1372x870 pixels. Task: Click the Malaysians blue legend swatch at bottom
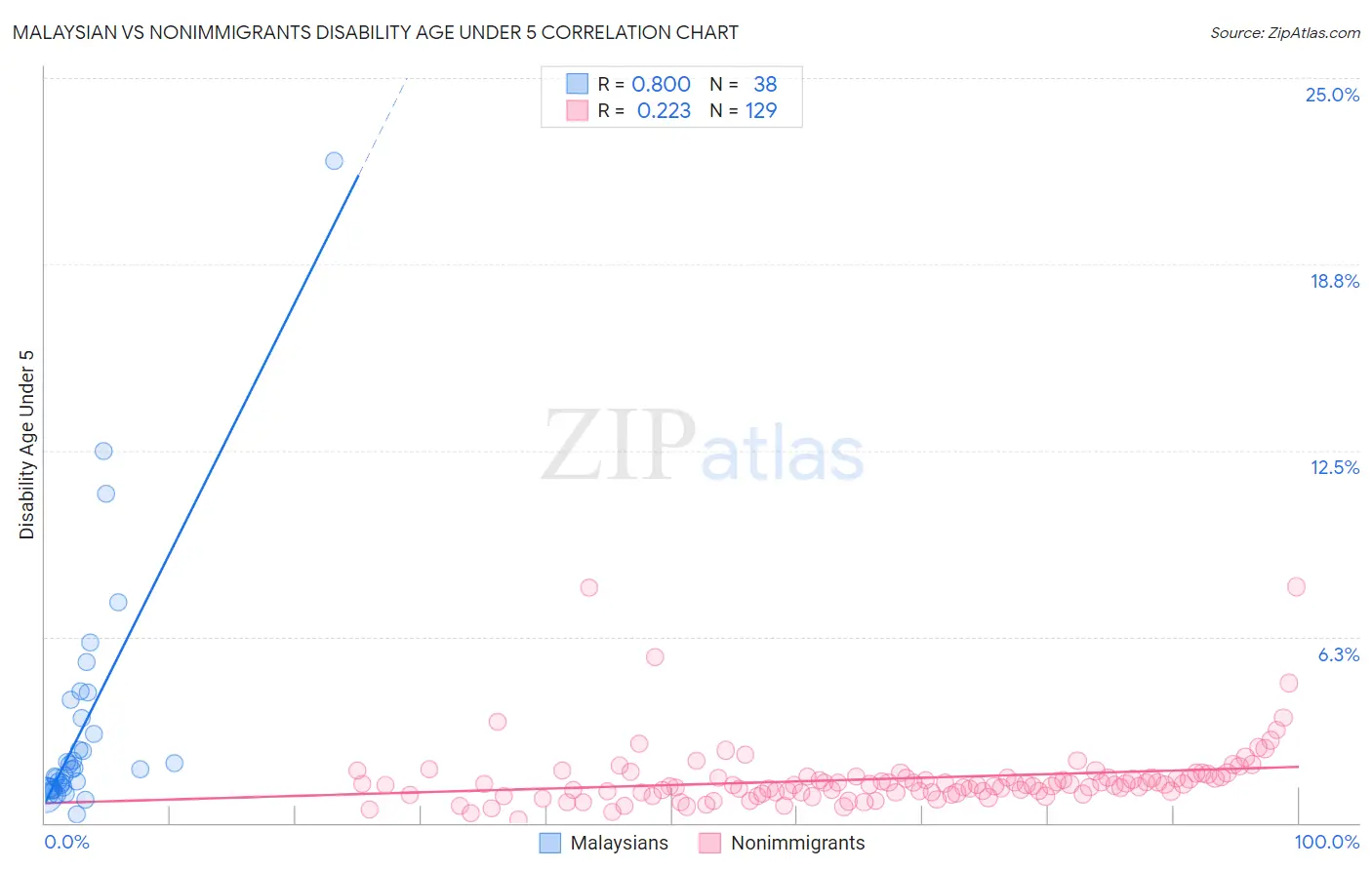pos(550,843)
